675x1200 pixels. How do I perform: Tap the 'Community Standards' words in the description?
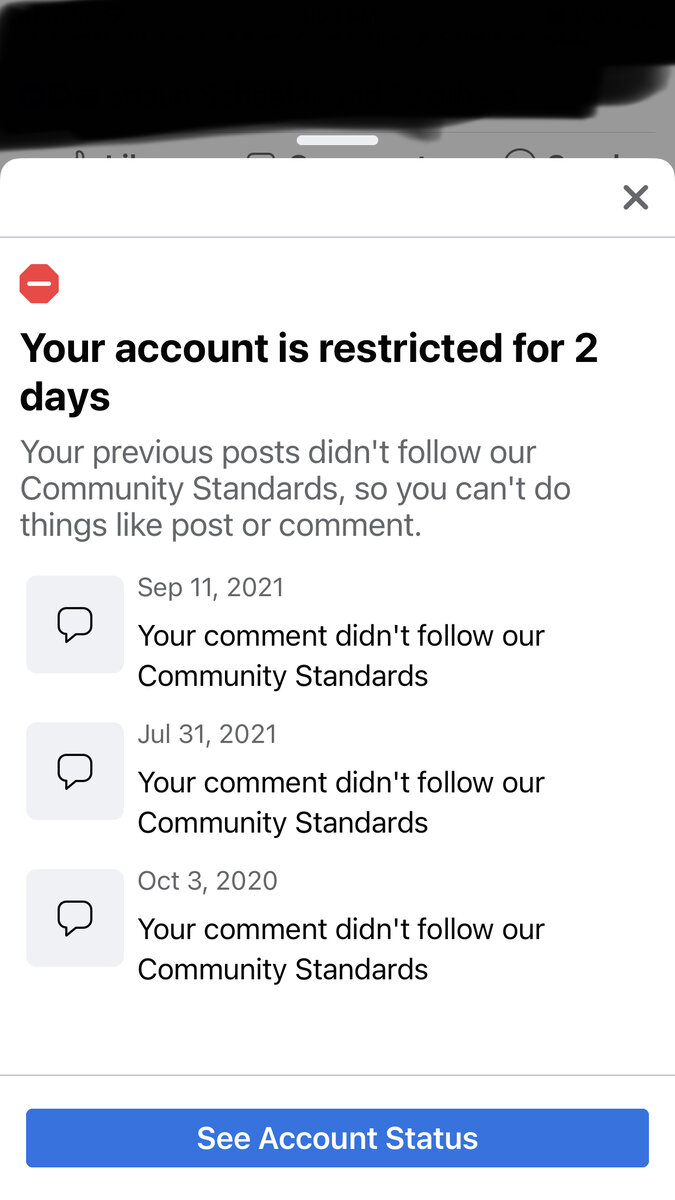click(178, 489)
